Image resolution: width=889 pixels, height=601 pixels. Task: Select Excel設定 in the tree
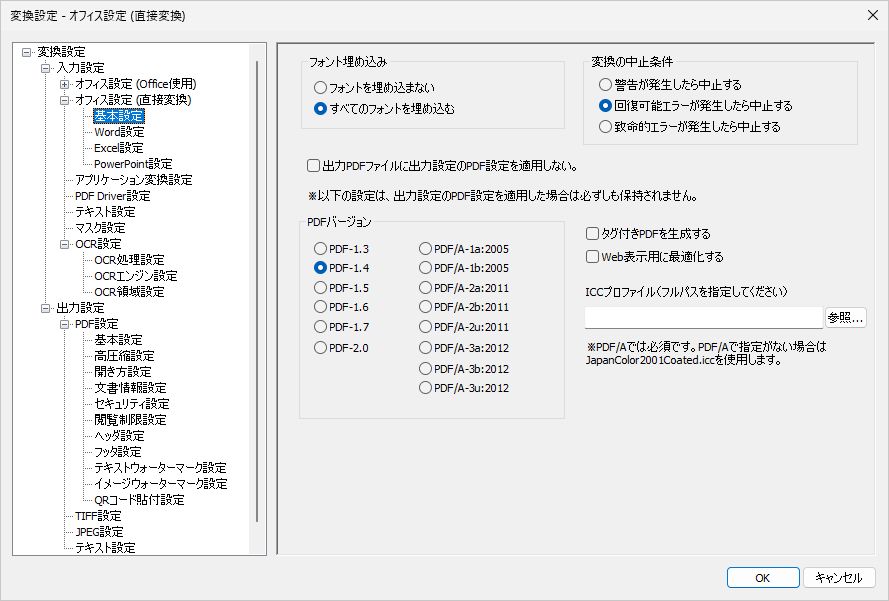tap(119, 148)
